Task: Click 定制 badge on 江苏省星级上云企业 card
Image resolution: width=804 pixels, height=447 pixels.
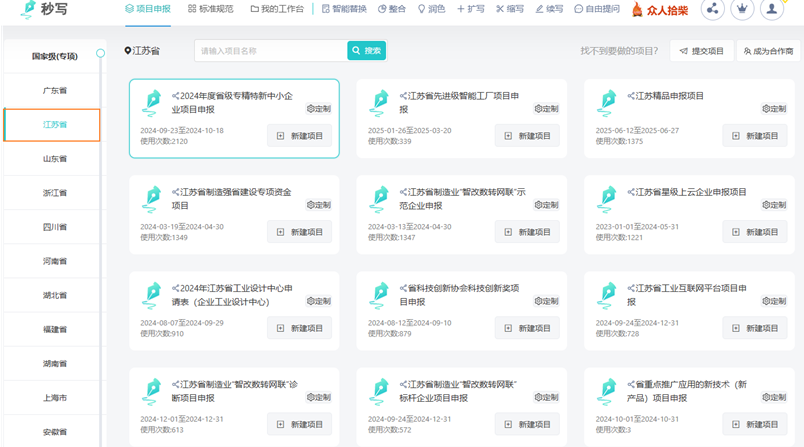Action: tap(774, 205)
